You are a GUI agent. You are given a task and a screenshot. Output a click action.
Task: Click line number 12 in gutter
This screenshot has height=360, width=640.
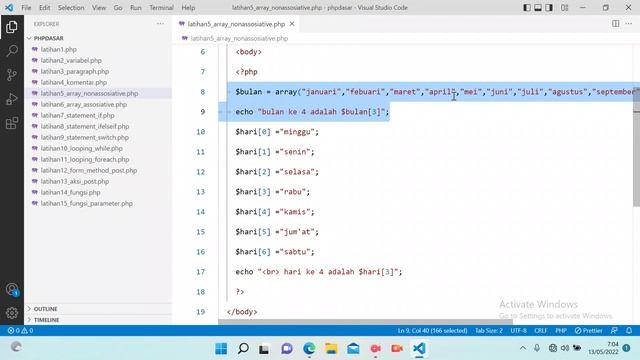point(200,172)
